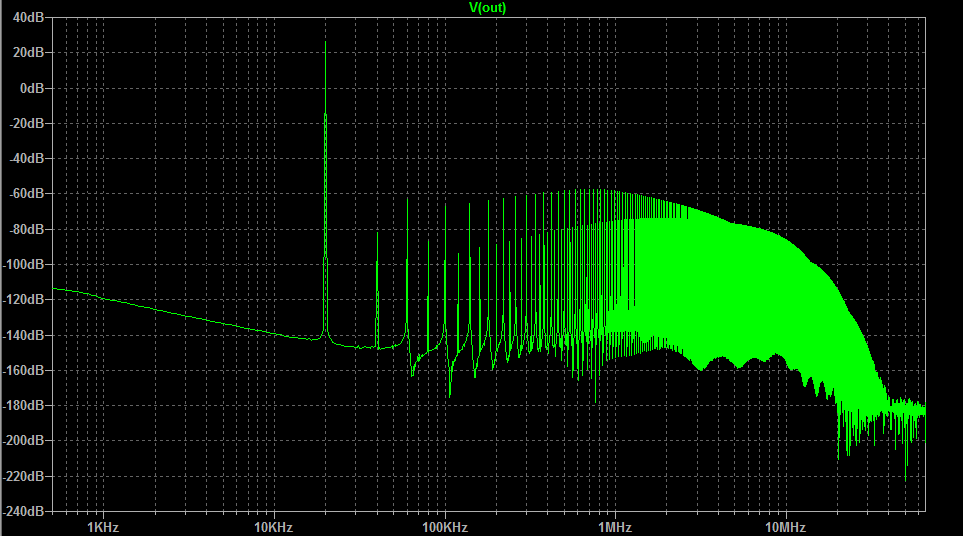Click the 1KHz frequency axis label
This screenshot has height=539, width=963.
[x=103, y=527]
